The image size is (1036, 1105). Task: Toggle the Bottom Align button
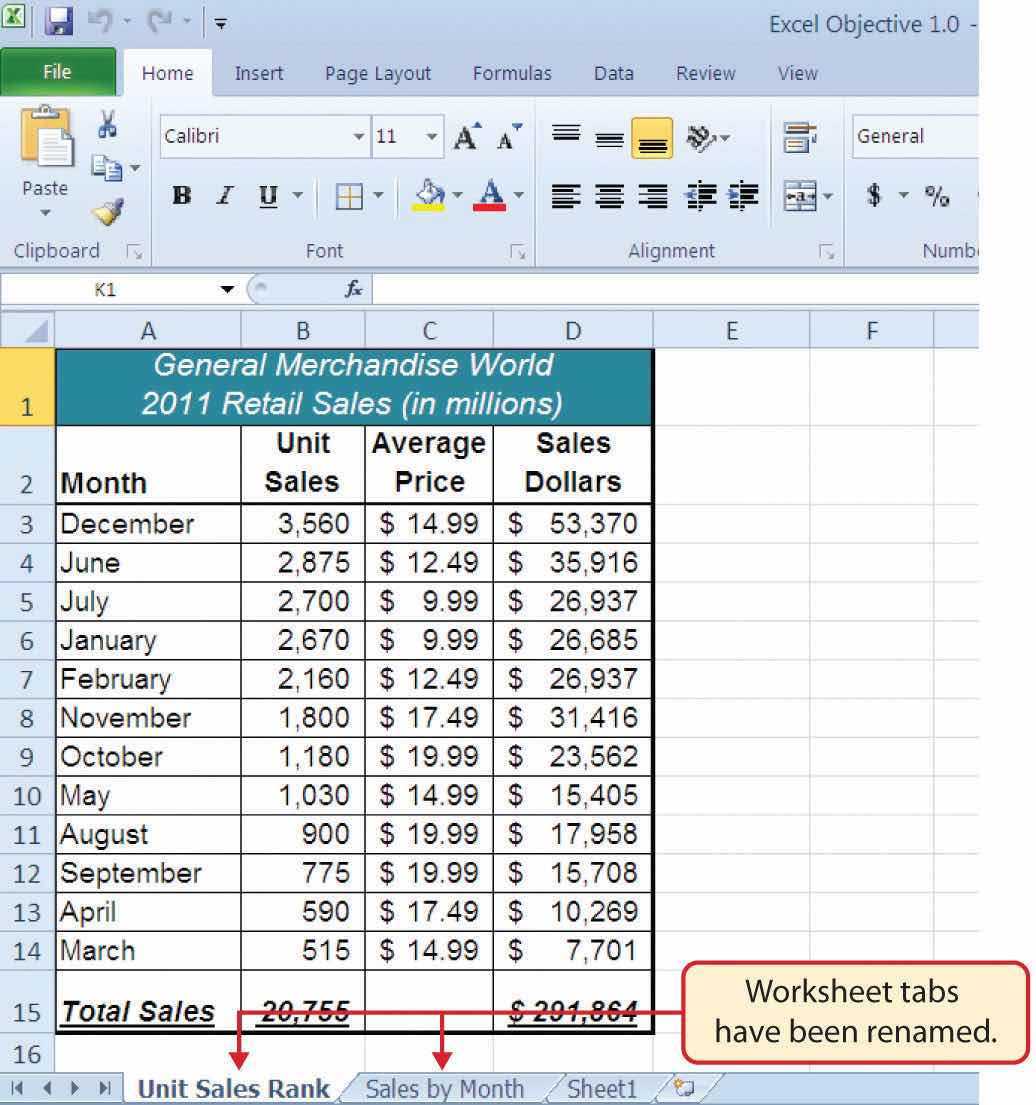[x=652, y=138]
